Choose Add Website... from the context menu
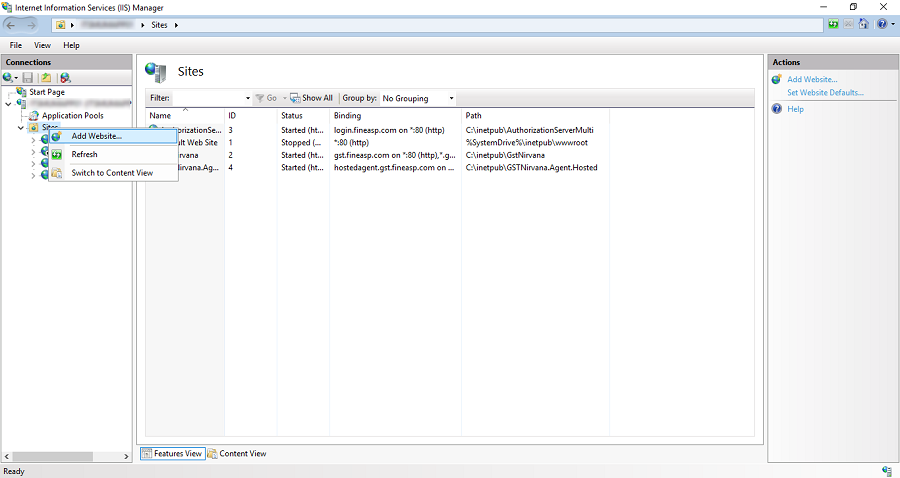This screenshot has height=478, width=900. [113, 136]
